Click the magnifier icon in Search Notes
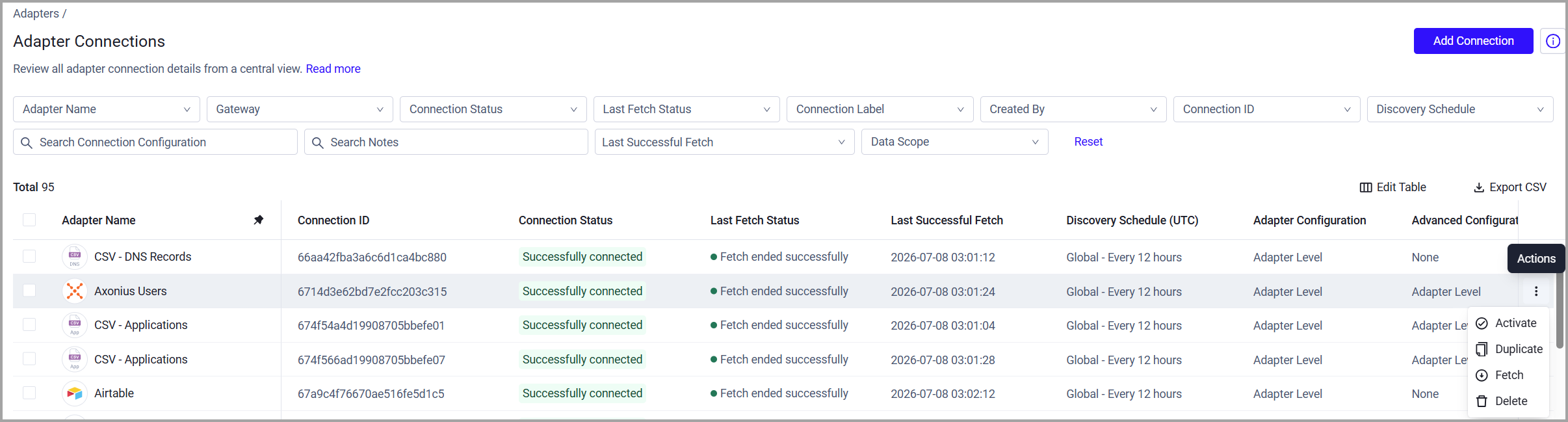 (x=317, y=142)
